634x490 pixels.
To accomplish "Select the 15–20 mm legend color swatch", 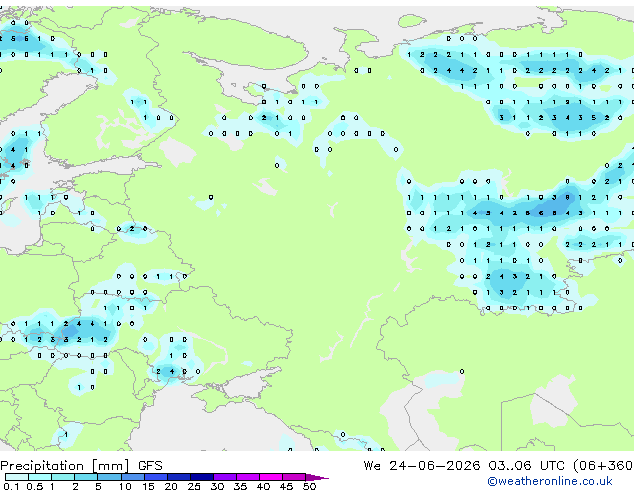I will pos(156,477).
